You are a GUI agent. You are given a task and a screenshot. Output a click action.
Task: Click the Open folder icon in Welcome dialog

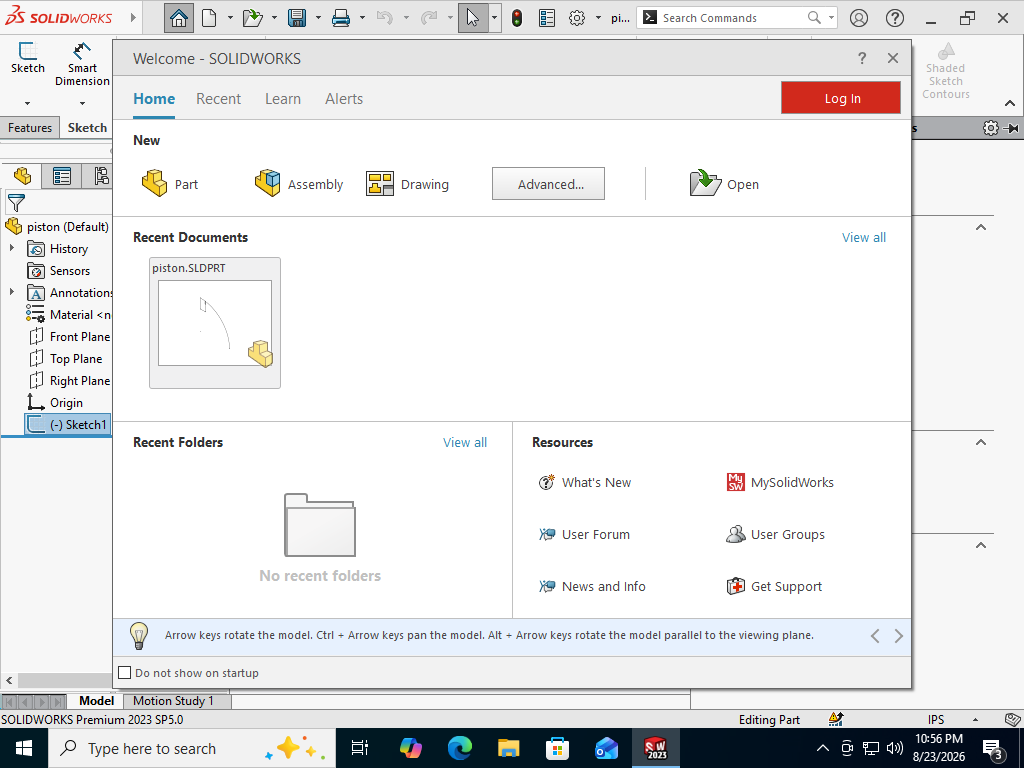(x=705, y=184)
